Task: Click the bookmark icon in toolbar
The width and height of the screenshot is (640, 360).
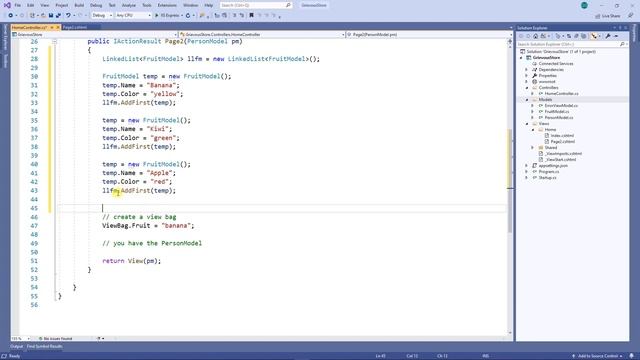Action: (x=251, y=16)
